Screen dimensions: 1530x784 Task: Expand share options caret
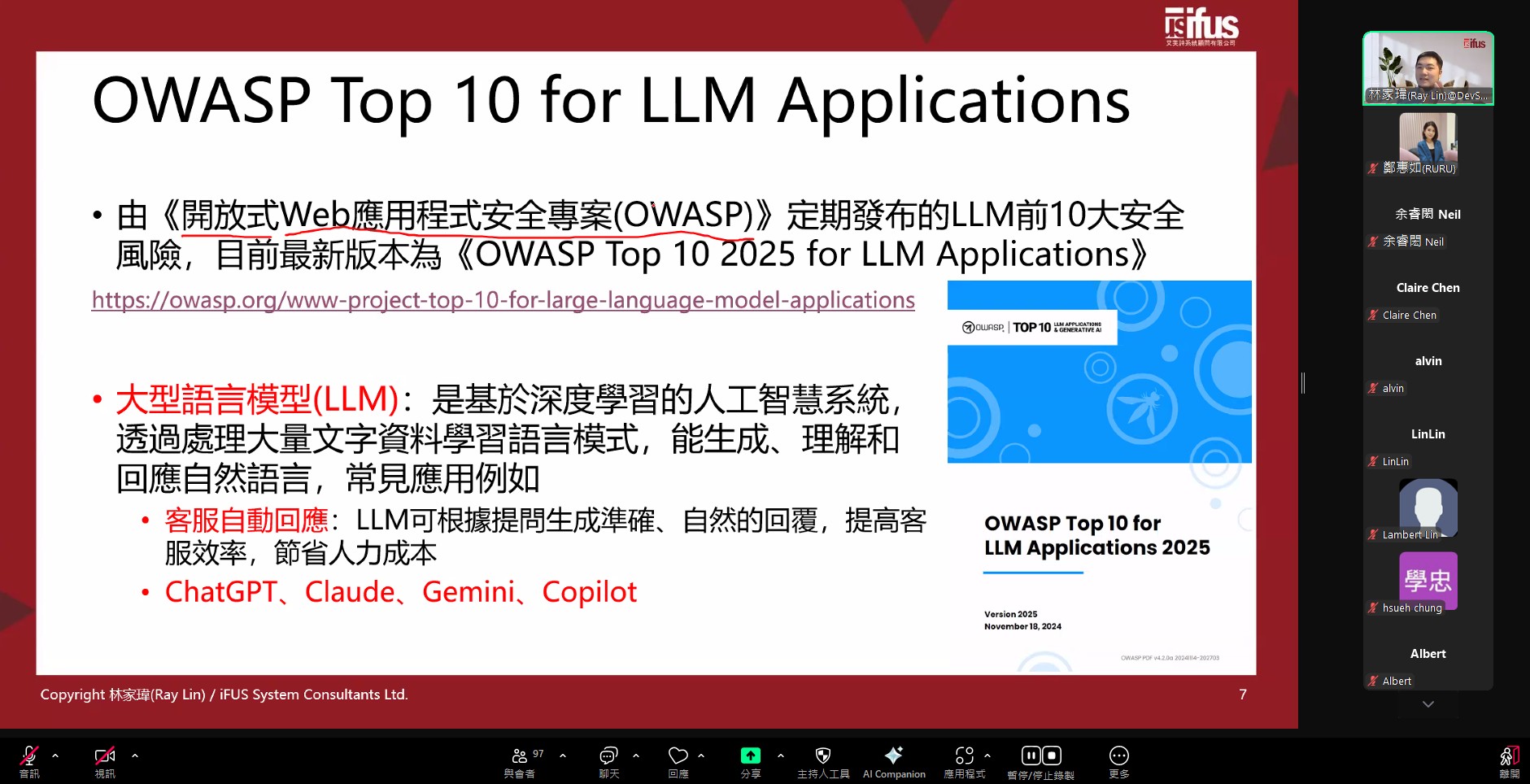click(781, 756)
